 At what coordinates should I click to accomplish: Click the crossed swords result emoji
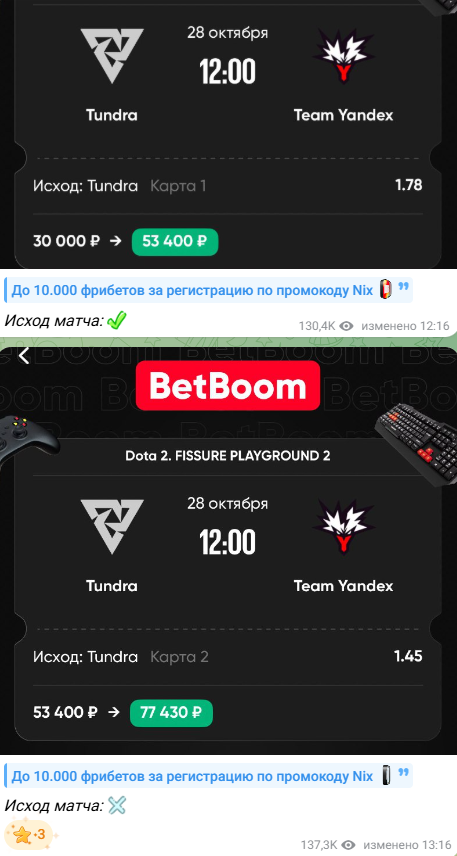pyautogui.click(x=116, y=806)
